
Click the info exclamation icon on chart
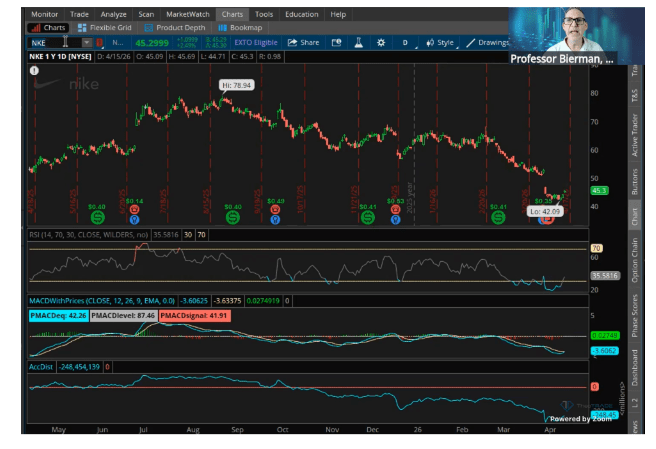click(x=34, y=71)
